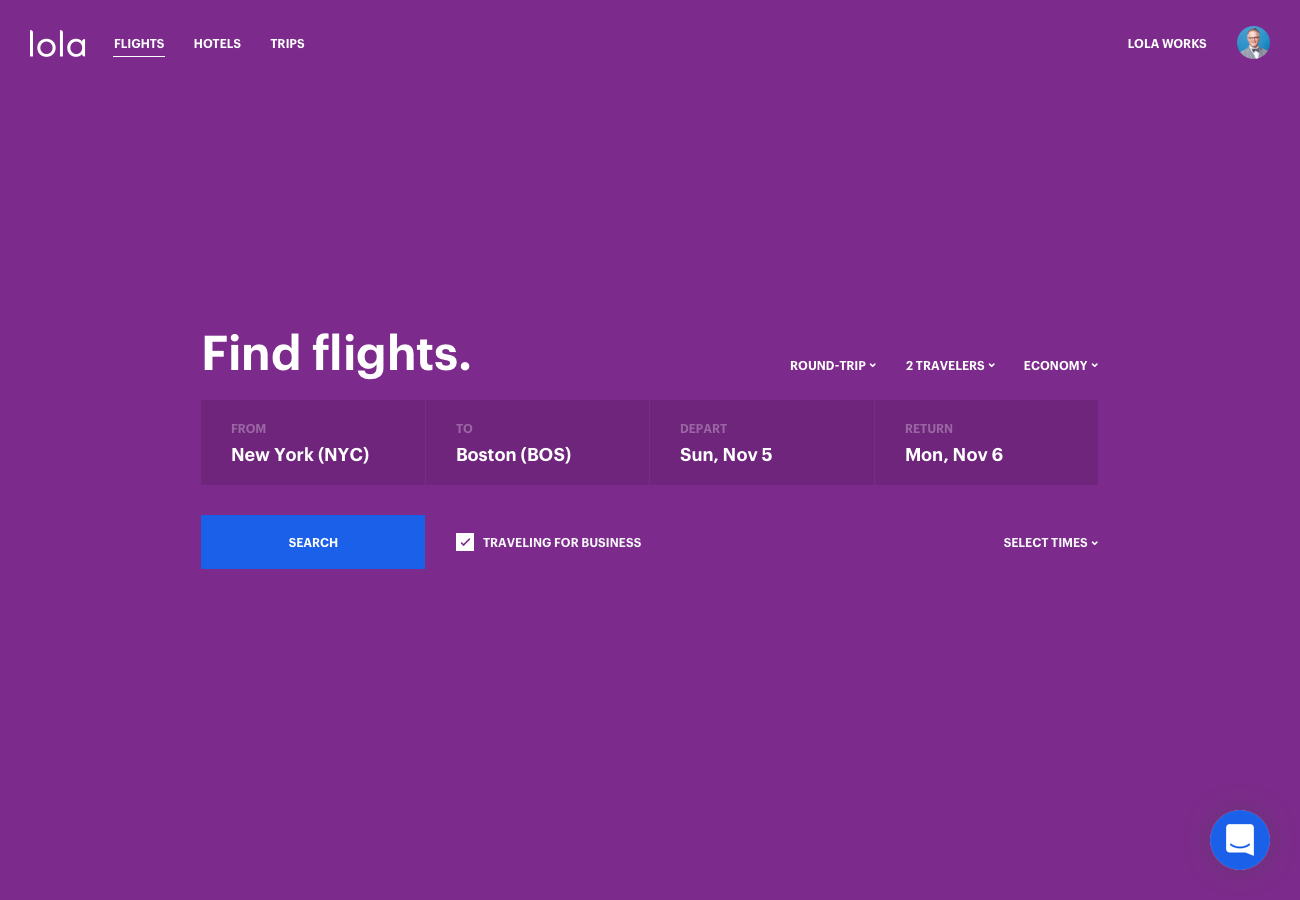Switch to the Flights tab
Image resolution: width=1300 pixels, height=900 pixels.
[x=139, y=44]
